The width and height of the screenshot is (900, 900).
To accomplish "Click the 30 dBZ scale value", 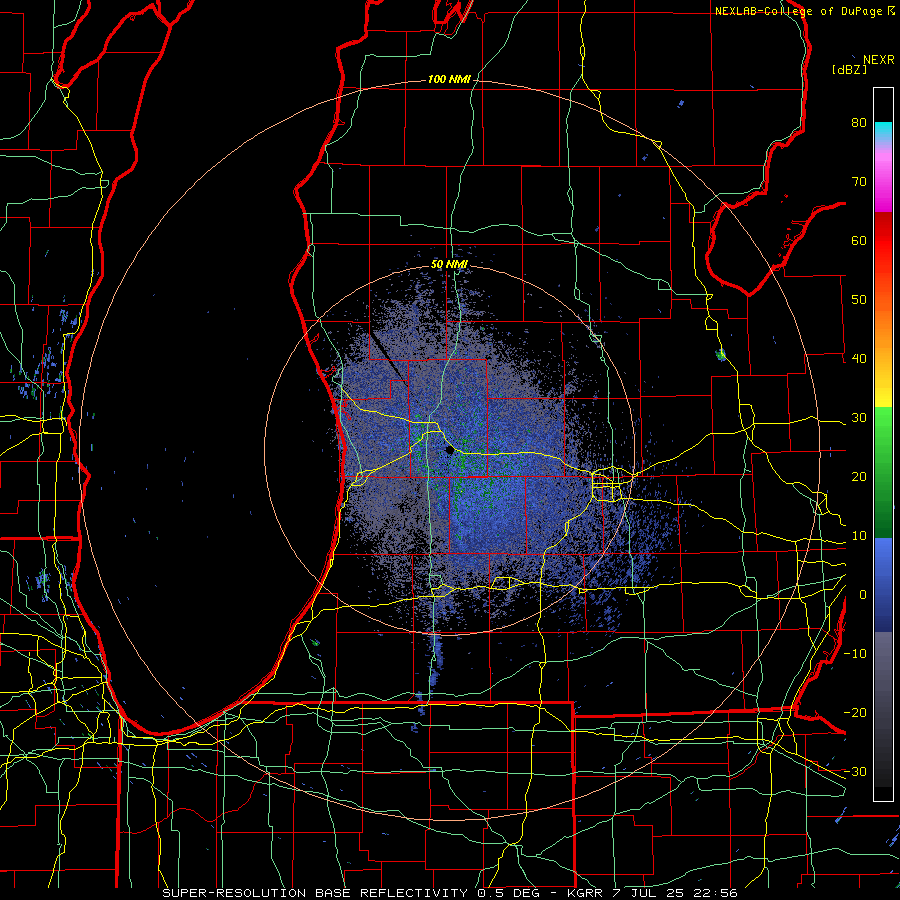I will tap(859, 418).
